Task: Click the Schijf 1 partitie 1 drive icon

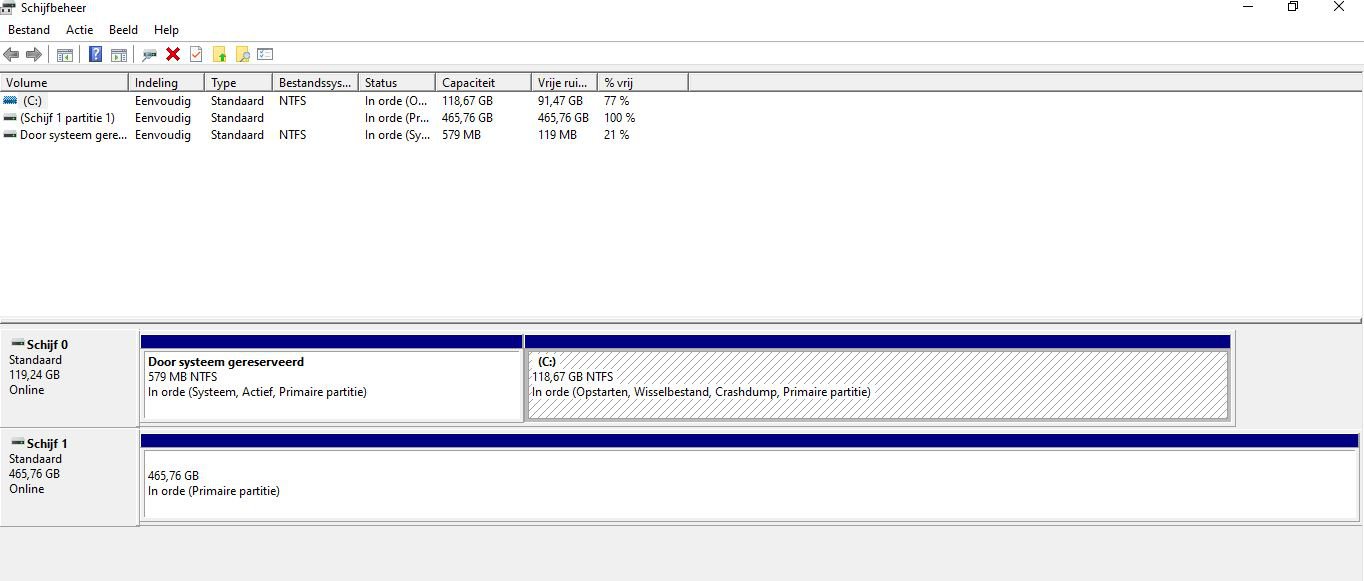Action: point(10,118)
